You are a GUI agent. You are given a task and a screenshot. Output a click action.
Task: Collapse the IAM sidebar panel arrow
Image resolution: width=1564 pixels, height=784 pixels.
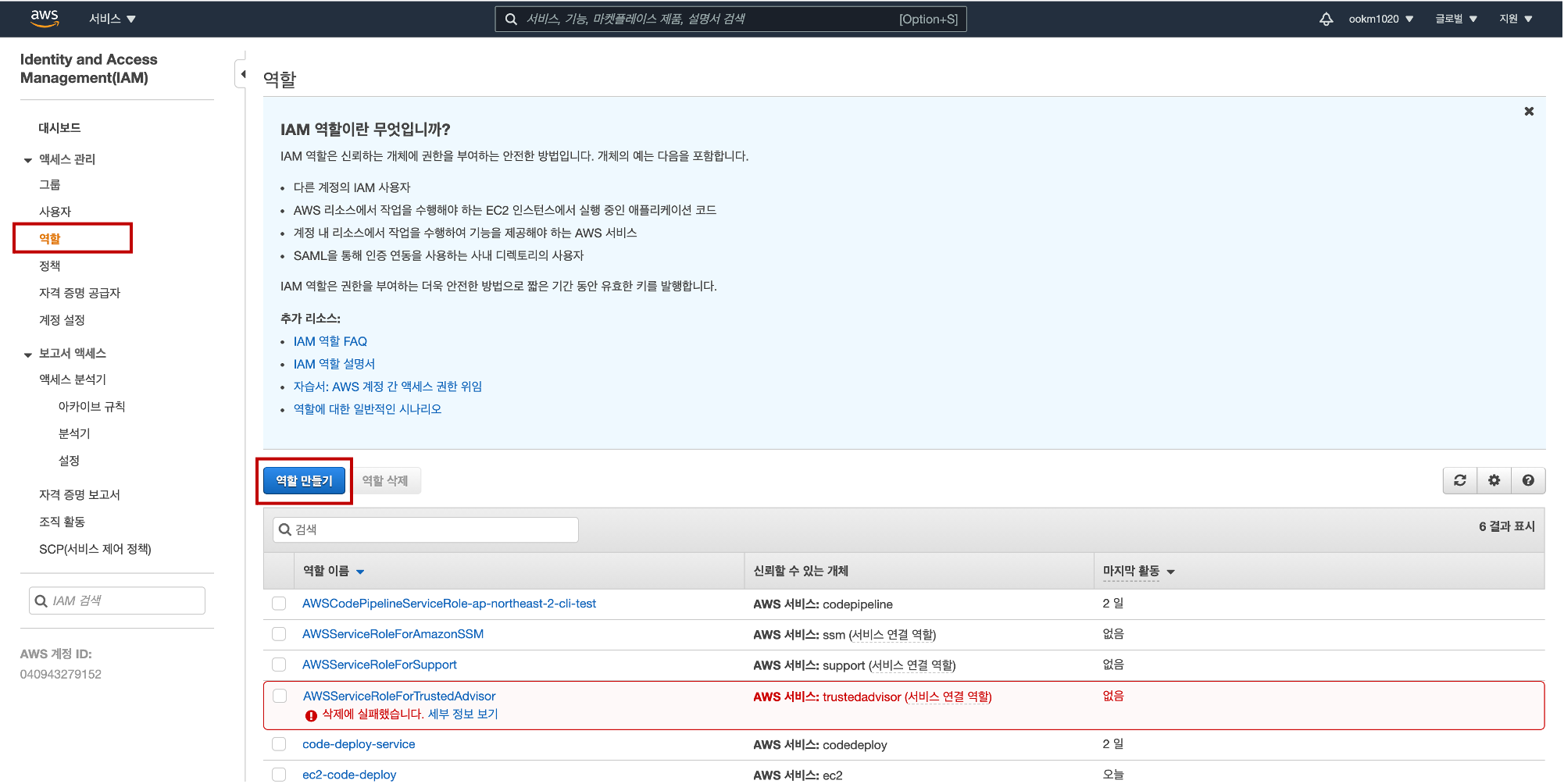pyautogui.click(x=242, y=74)
